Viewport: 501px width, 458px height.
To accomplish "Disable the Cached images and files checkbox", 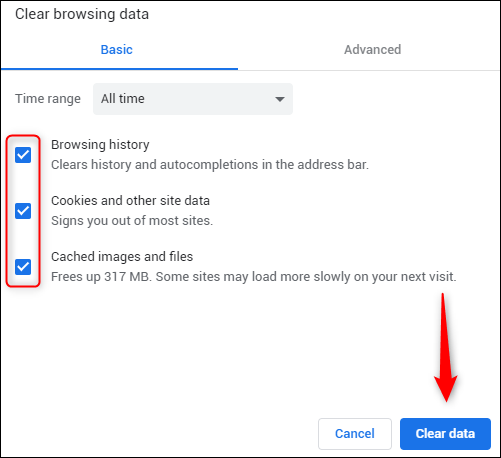I will [23, 267].
